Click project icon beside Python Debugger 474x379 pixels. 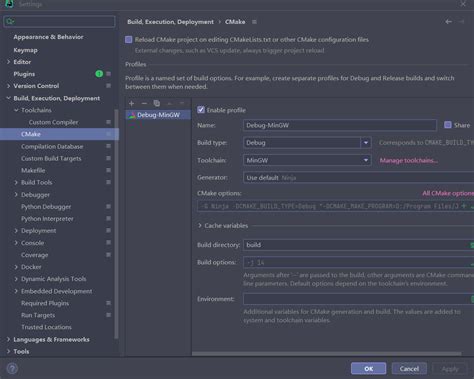(x=109, y=207)
